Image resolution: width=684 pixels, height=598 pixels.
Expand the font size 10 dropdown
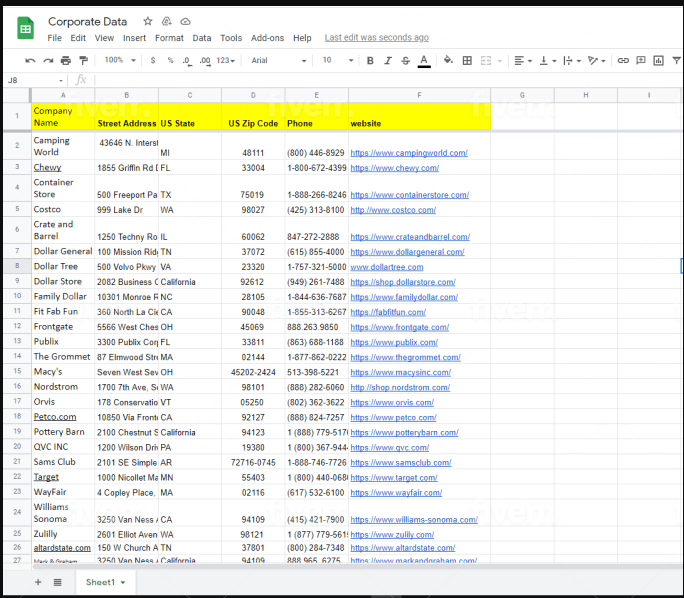click(x=335, y=61)
